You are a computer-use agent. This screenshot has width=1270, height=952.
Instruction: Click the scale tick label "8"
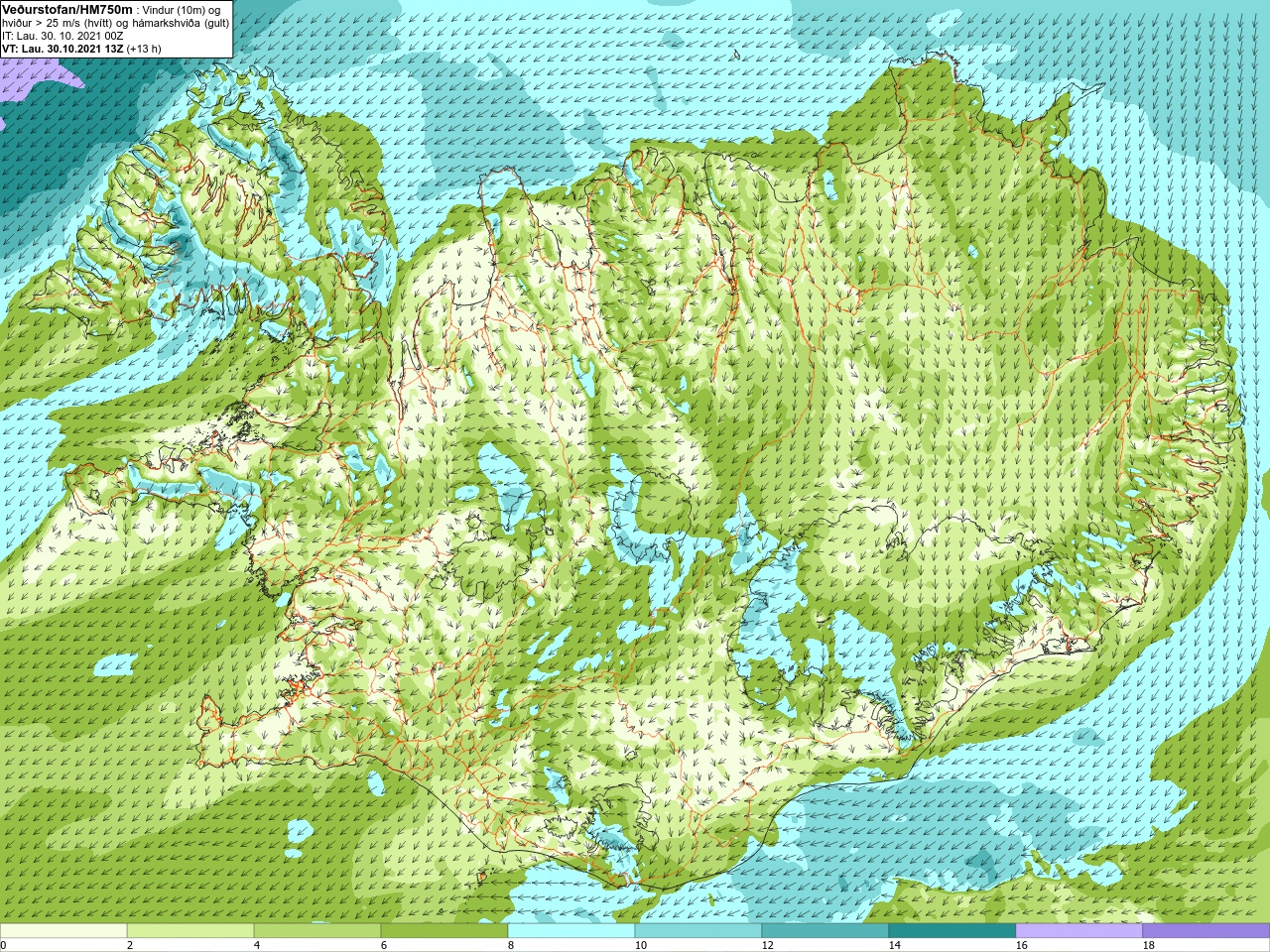click(511, 945)
